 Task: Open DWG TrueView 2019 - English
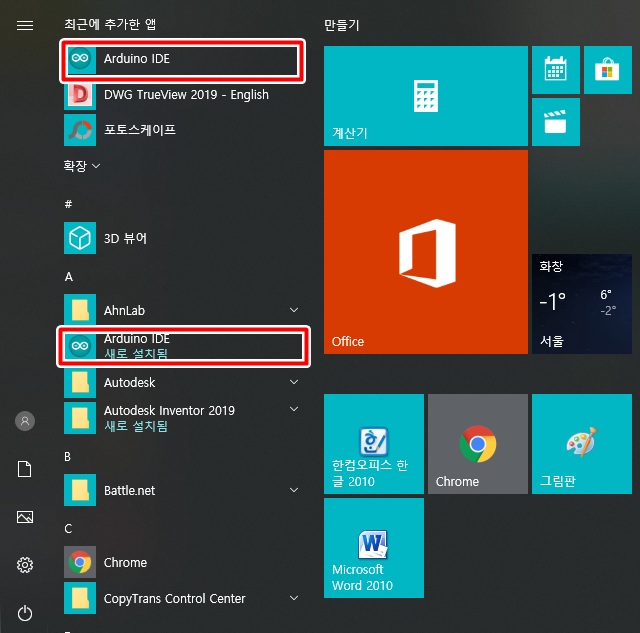tap(182, 95)
